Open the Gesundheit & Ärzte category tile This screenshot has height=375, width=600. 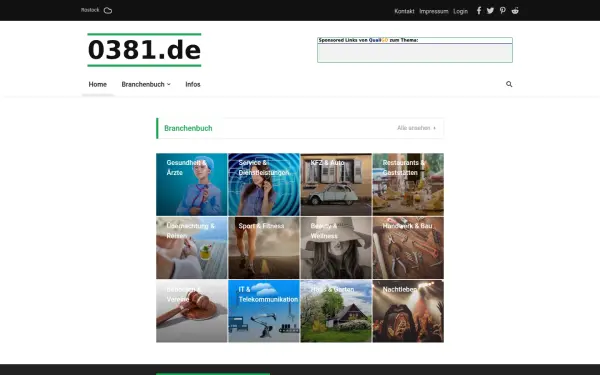tap(192, 184)
